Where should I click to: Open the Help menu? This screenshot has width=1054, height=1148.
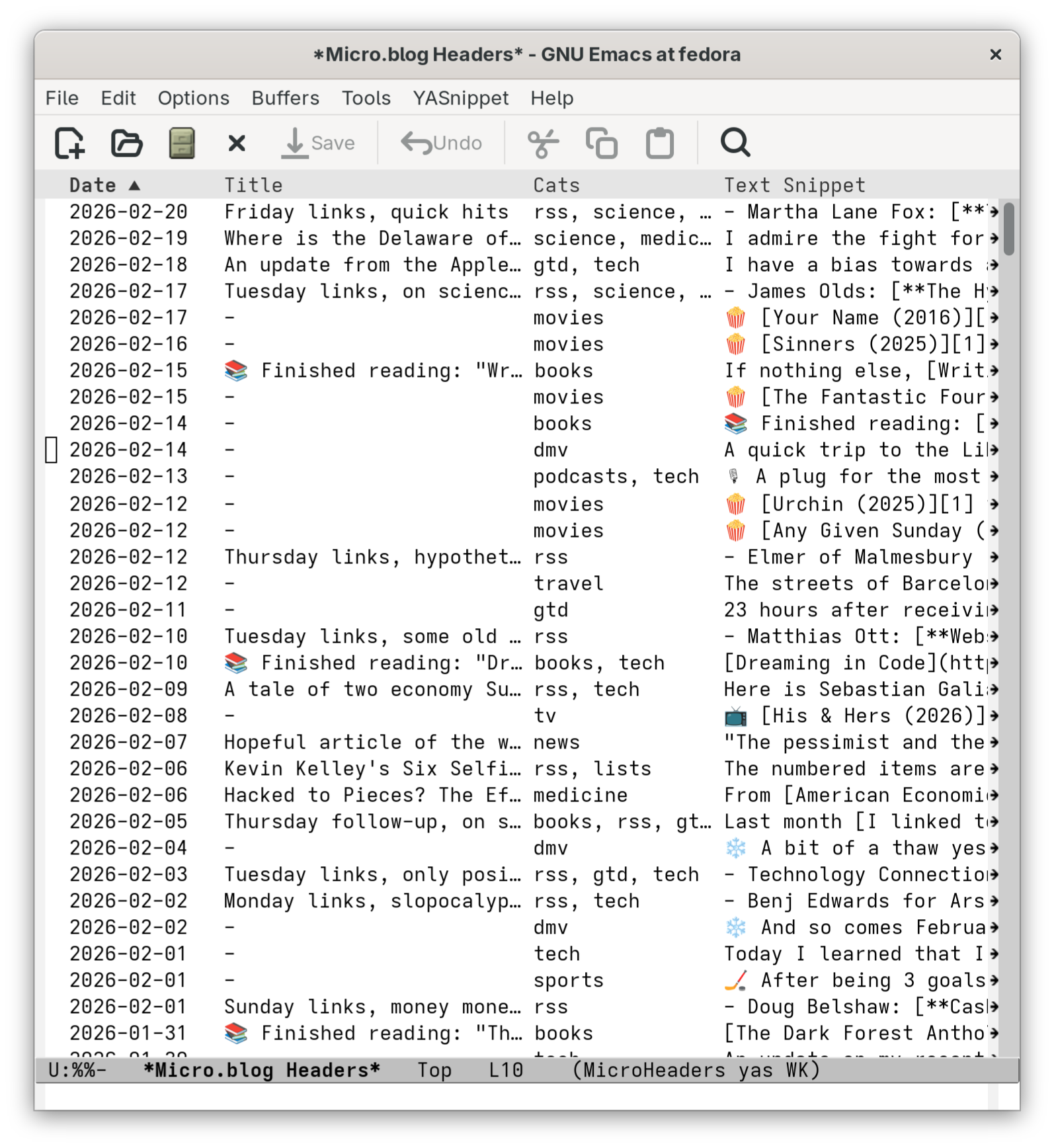pos(552,98)
